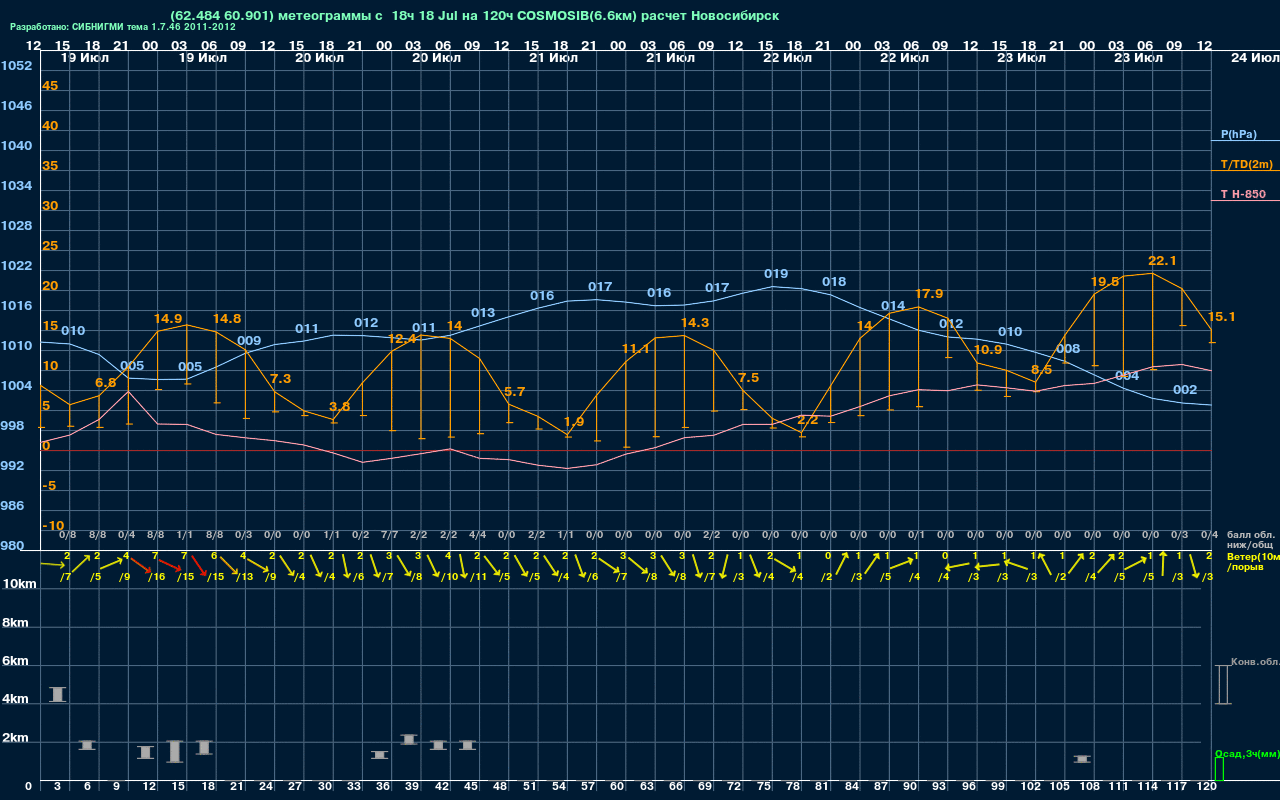
Task: Click the 4/4 cloud amount value
Action: pyautogui.click(x=478, y=536)
